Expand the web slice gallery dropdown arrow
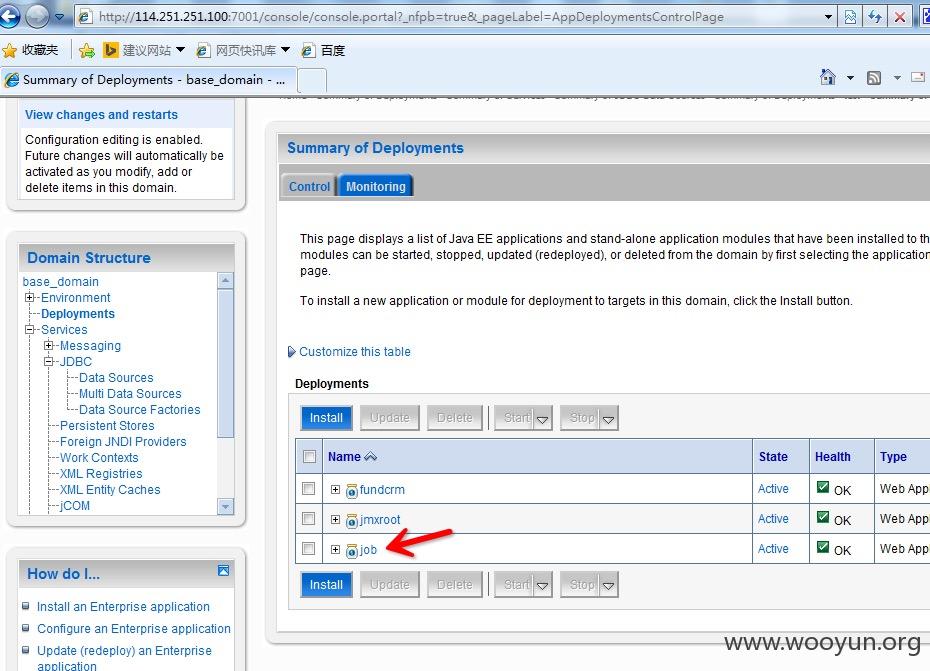This screenshot has width=930, height=671. coord(285,50)
